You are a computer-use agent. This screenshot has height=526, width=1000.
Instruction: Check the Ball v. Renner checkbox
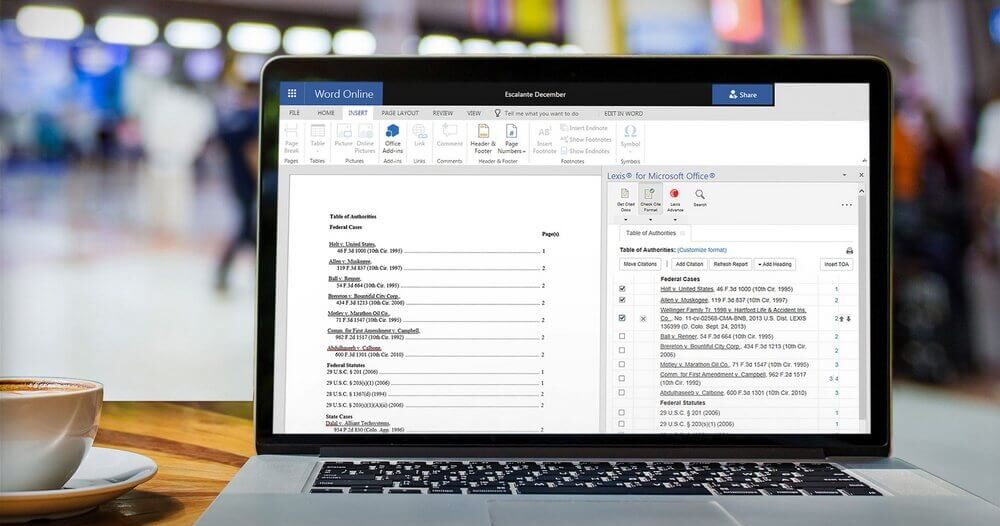622,336
